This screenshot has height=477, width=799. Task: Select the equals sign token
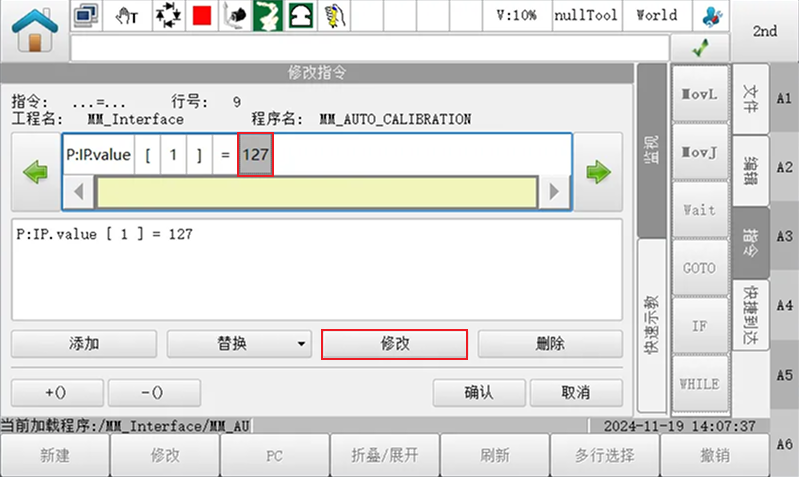[x=225, y=154]
